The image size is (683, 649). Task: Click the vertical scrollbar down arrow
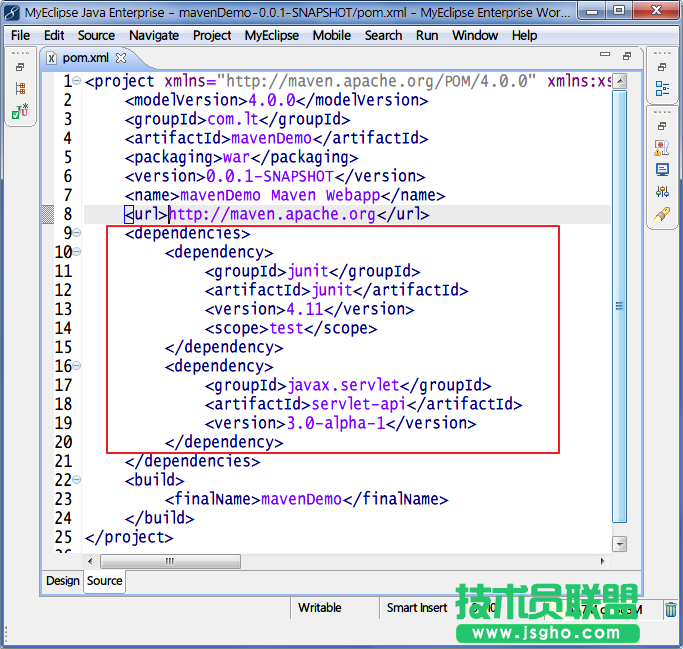619,544
